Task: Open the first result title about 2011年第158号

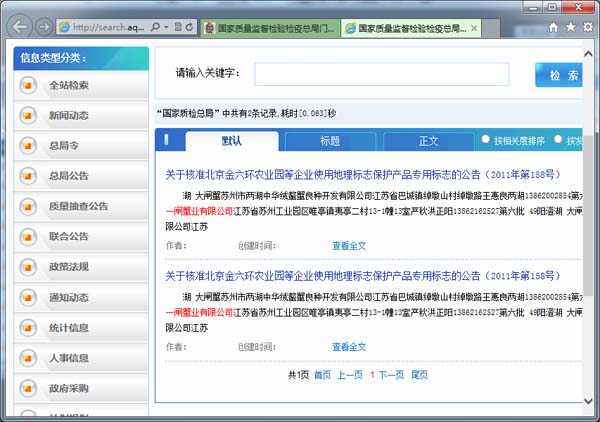Action: click(363, 175)
